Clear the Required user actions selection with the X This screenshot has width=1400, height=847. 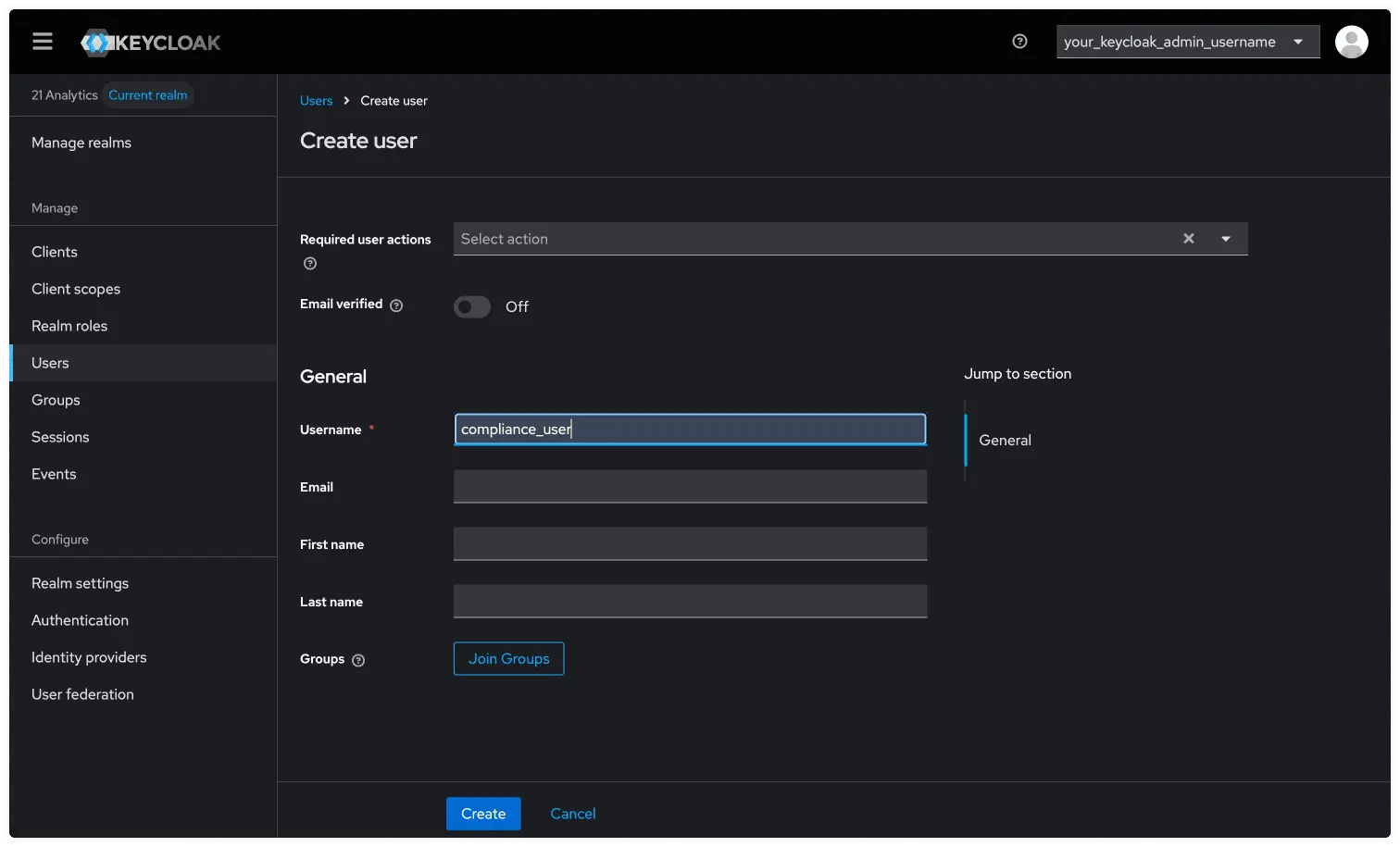click(1188, 238)
